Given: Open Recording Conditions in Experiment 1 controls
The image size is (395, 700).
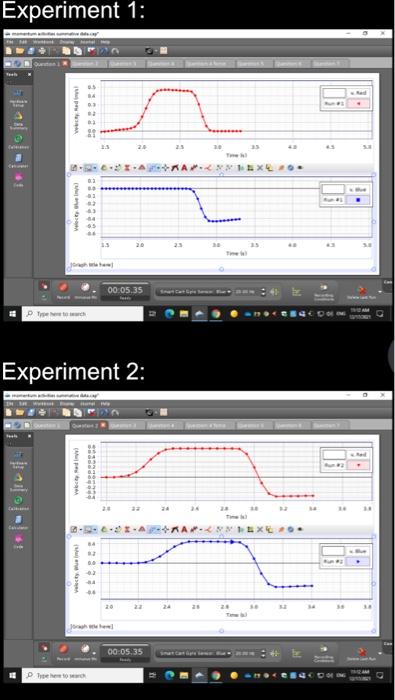Looking at the screenshot, I should 324,292.
